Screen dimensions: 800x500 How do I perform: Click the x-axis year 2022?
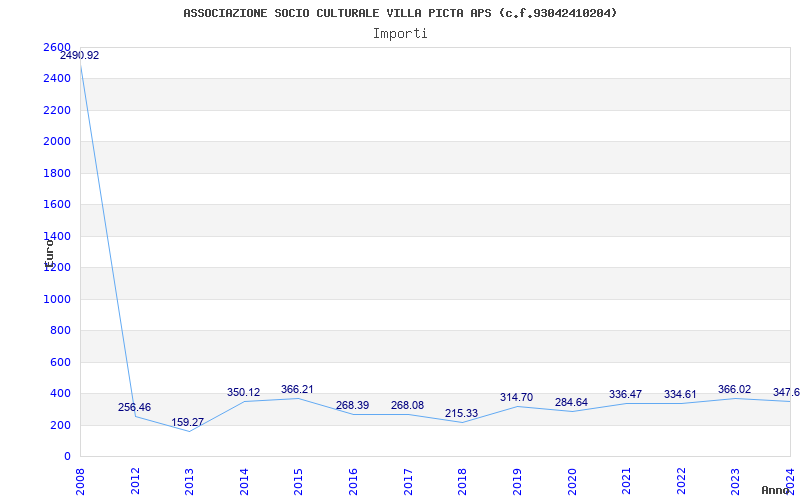tap(681, 482)
